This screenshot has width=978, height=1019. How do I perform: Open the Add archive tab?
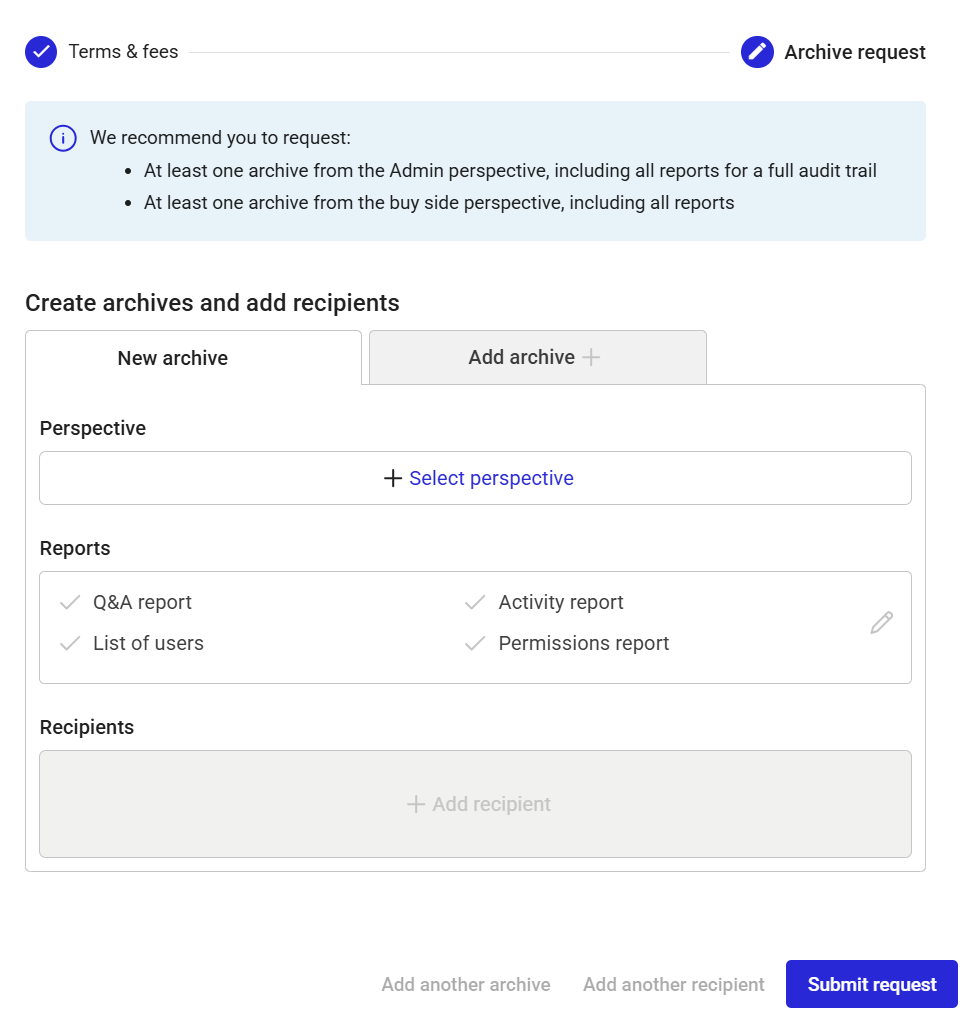(537, 357)
